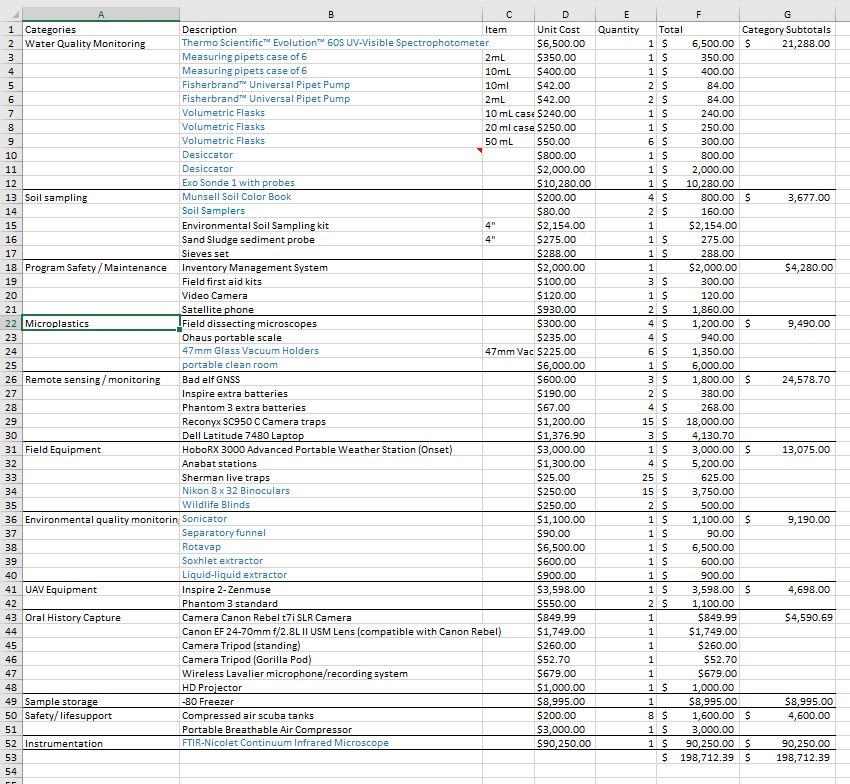Select the Soil sampling category cell

click(101, 197)
